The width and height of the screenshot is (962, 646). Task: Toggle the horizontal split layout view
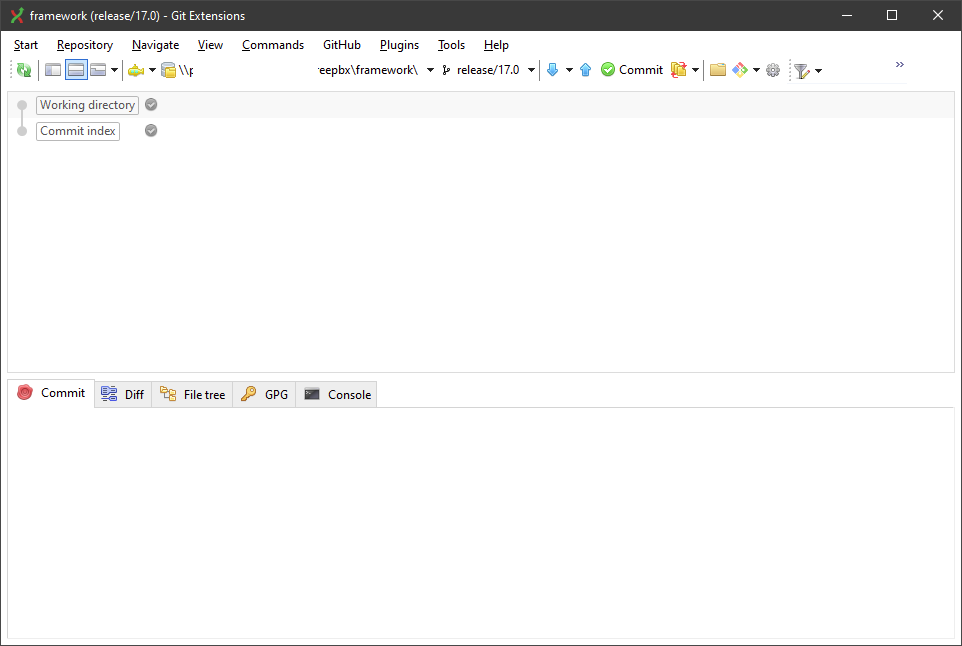pos(76,70)
